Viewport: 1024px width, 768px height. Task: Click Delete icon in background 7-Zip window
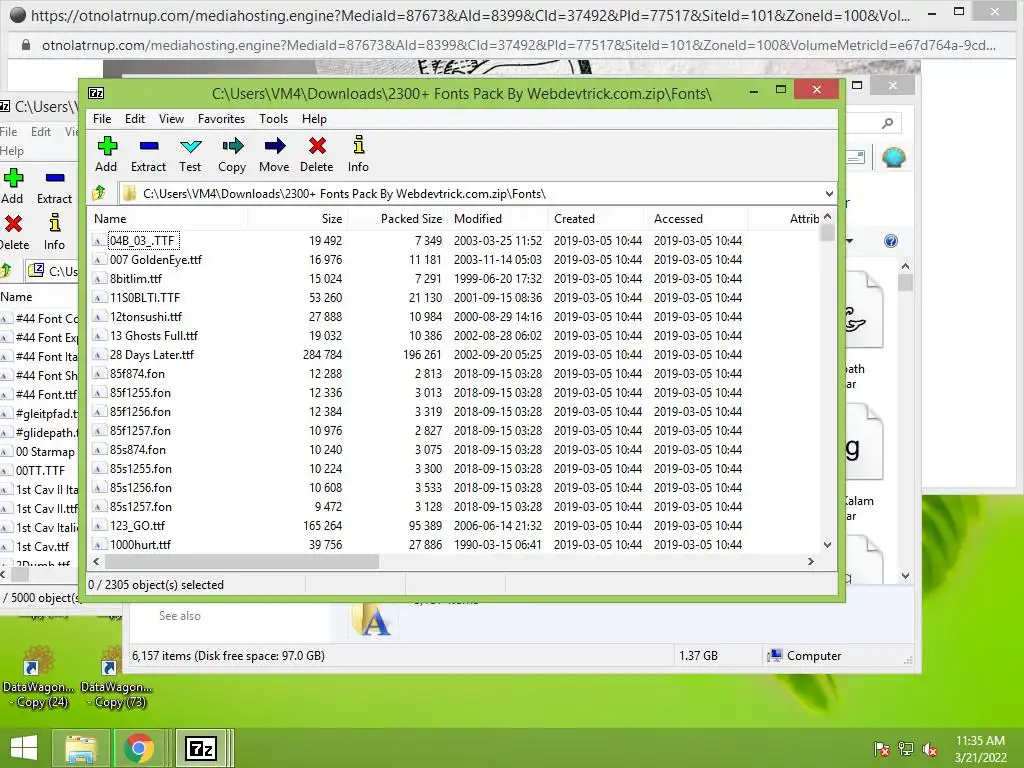(13, 224)
